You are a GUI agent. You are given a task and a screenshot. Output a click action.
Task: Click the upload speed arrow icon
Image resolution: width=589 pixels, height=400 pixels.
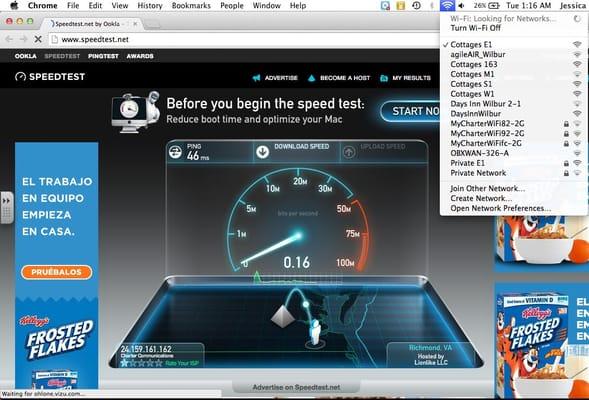[349, 152]
